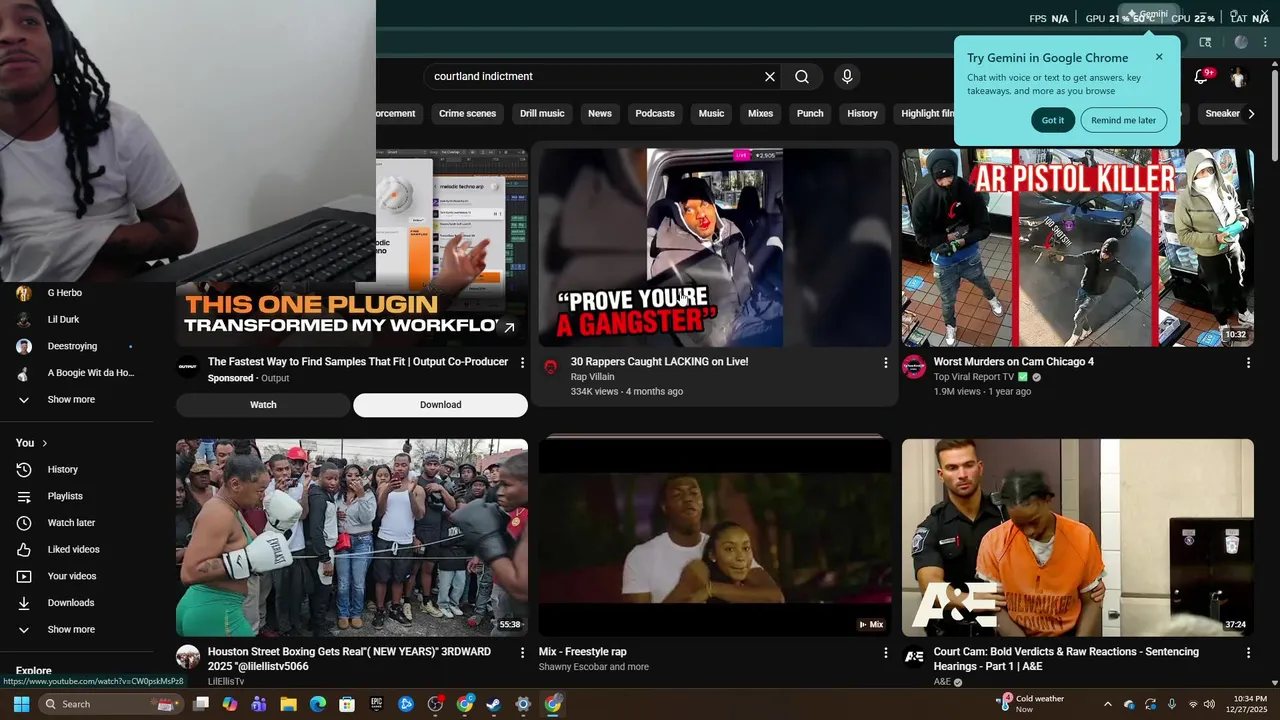Open options for 30 Rappers Caught LACKING video

pyautogui.click(x=885, y=363)
